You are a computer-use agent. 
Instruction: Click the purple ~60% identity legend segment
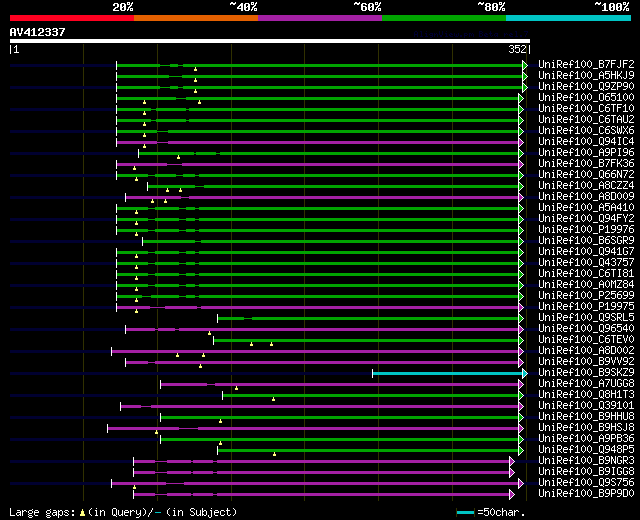point(320,18)
